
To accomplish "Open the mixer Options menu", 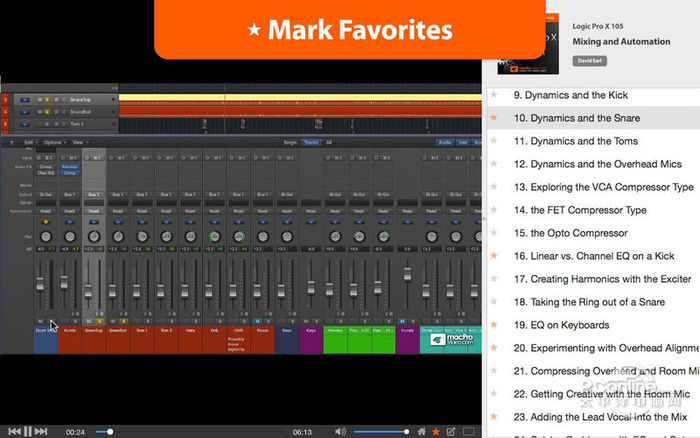I will pyautogui.click(x=54, y=142).
